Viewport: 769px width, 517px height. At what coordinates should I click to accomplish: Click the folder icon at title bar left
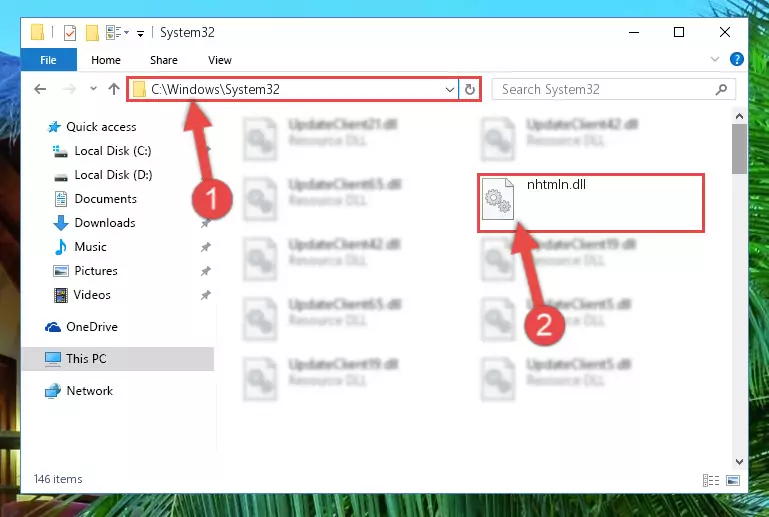[x=37, y=32]
